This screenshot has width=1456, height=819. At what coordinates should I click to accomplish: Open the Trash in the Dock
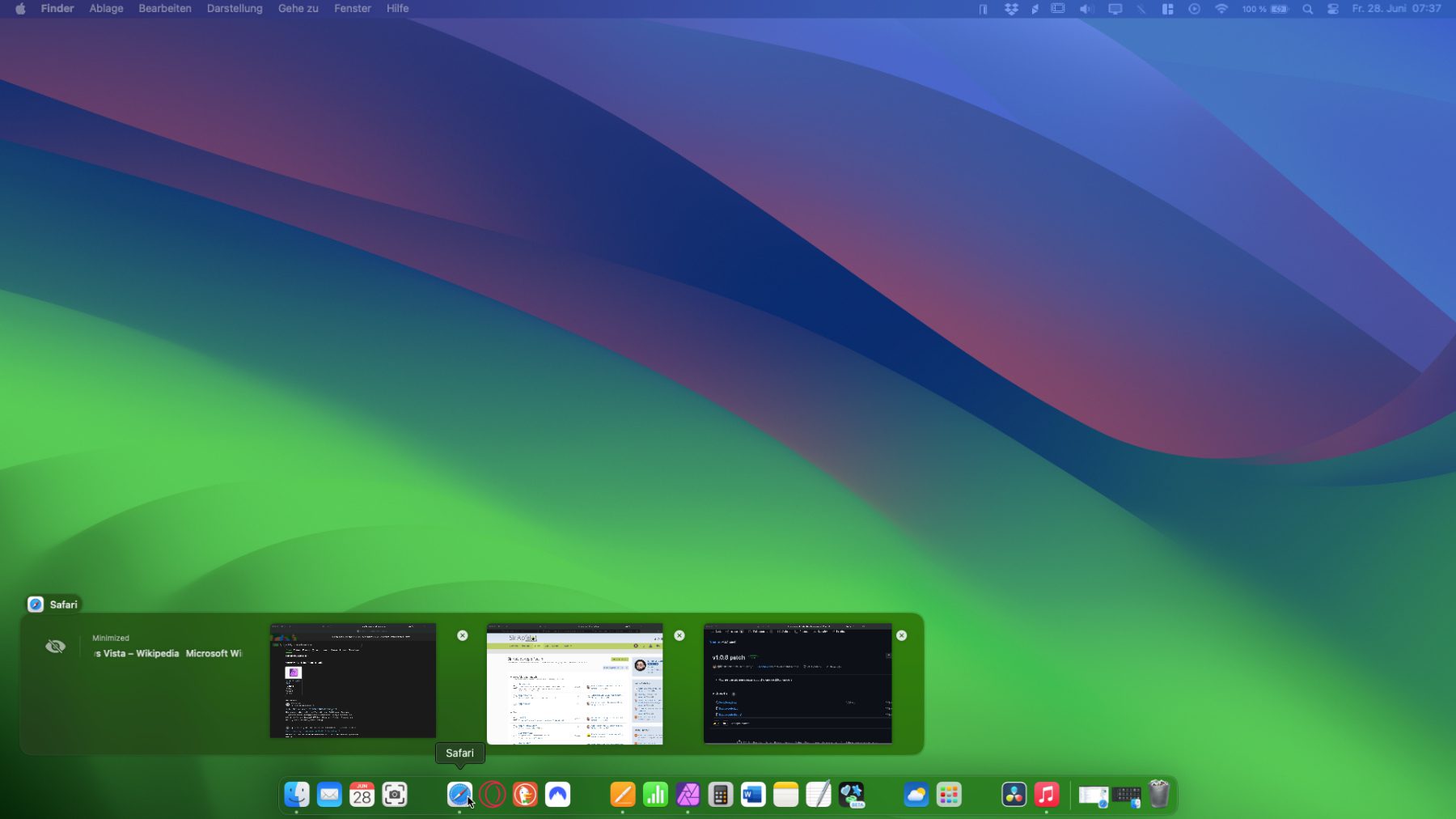[1158, 795]
